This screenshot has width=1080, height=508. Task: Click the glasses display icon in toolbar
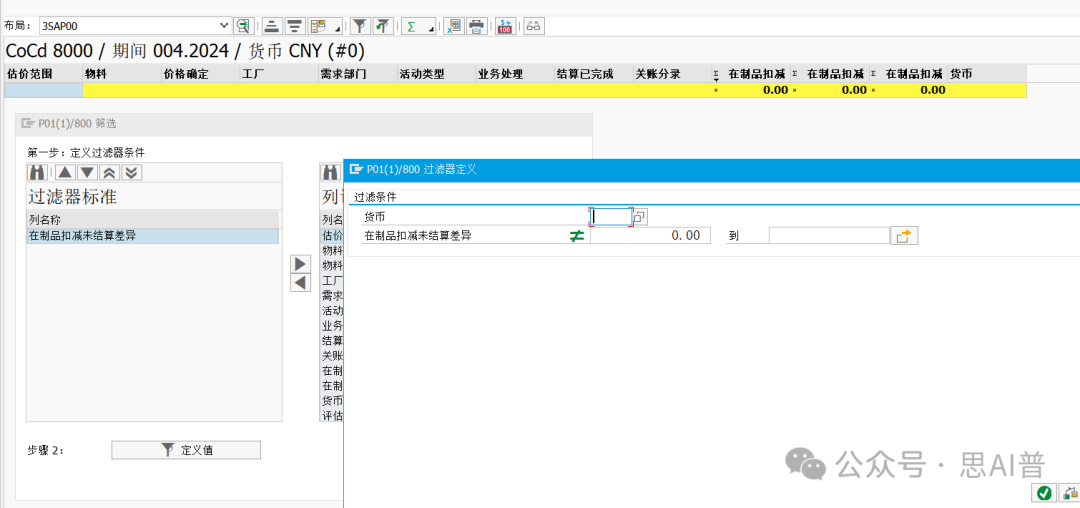(534, 26)
